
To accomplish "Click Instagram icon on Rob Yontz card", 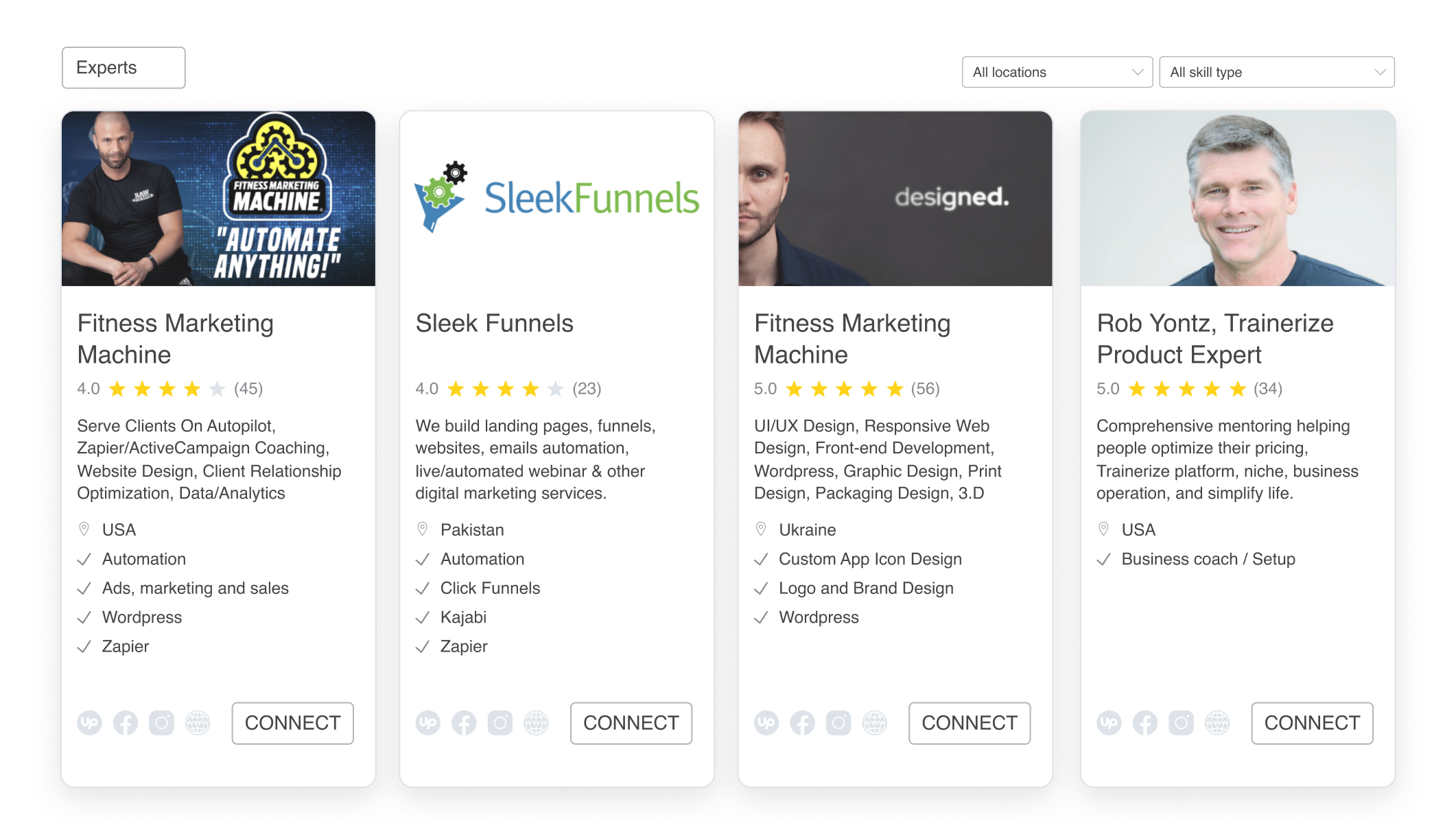I will click(1181, 723).
